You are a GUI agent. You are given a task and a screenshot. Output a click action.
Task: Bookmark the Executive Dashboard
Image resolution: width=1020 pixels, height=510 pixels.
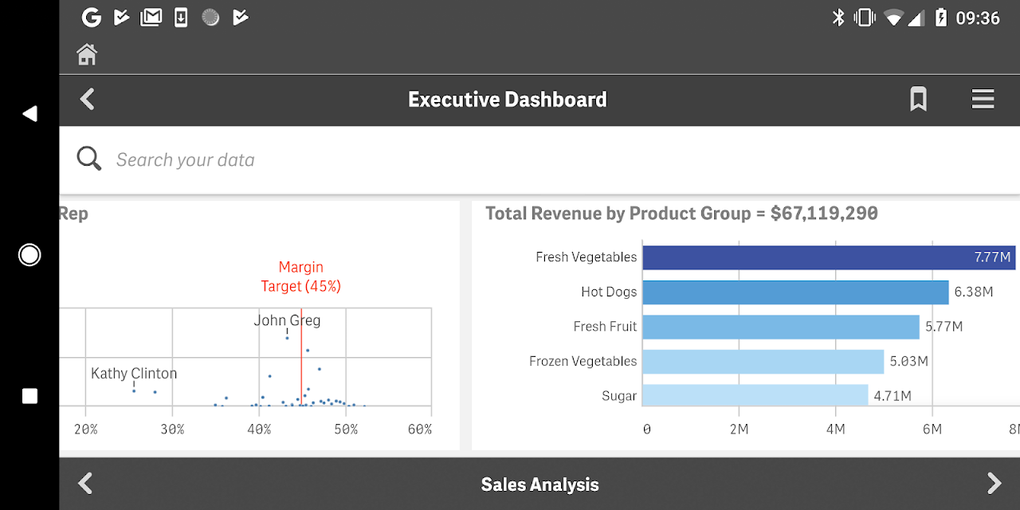tap(918, 99)
